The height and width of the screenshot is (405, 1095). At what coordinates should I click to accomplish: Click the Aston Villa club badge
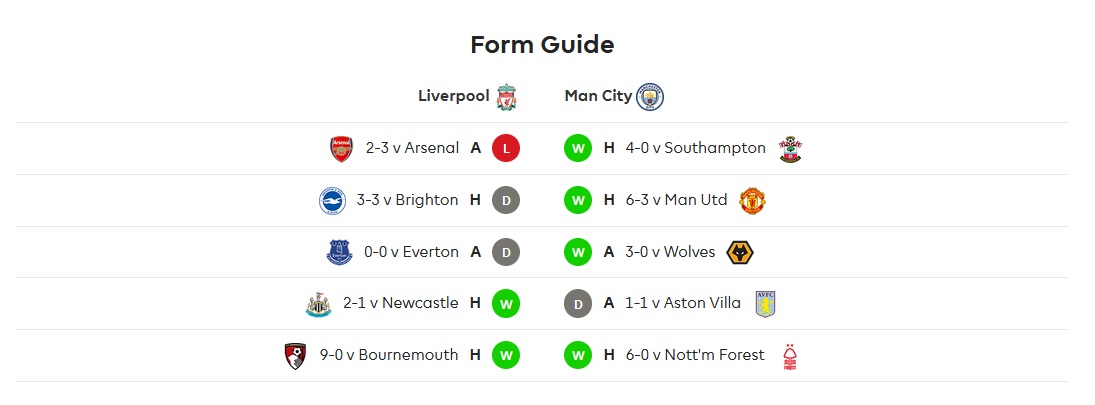(x=766, y=304)
